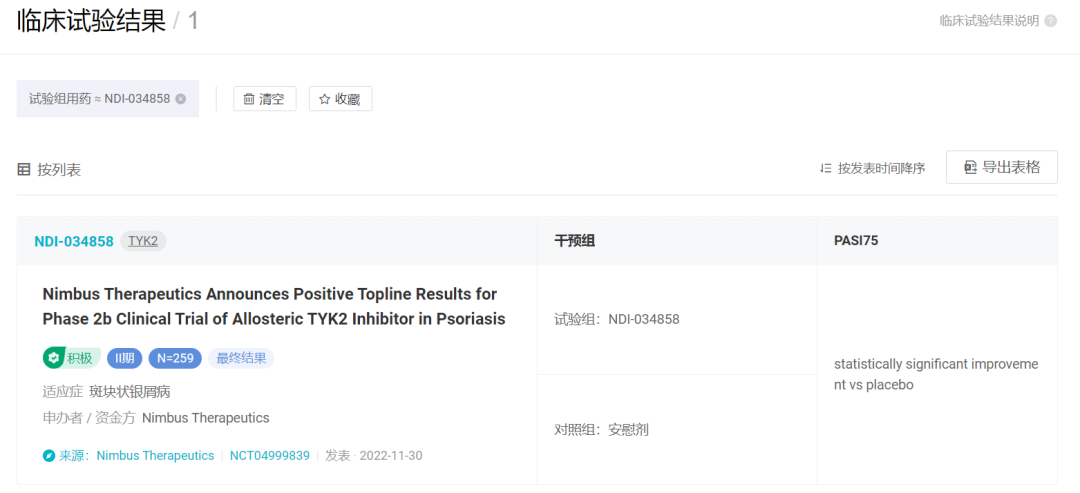Click the 清空 clear filters button
The height and width of the screenshot is (493, 1080).
[x=265, y=99]
